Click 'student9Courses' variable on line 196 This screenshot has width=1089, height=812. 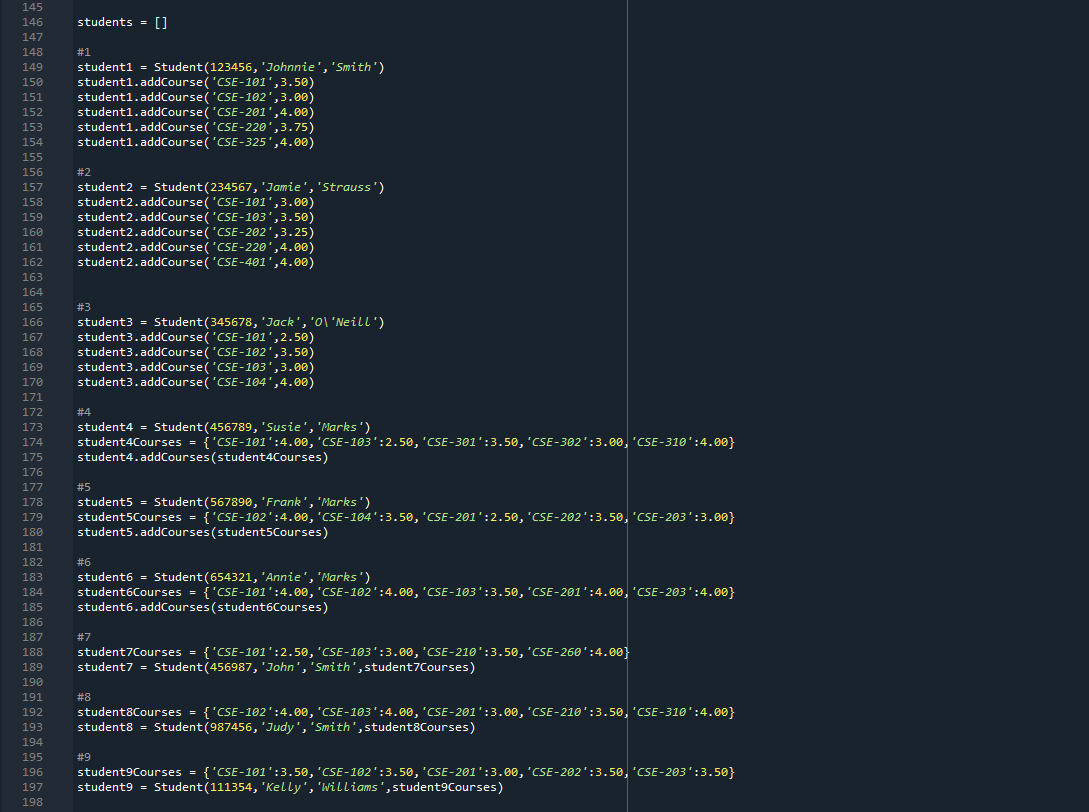129,772
